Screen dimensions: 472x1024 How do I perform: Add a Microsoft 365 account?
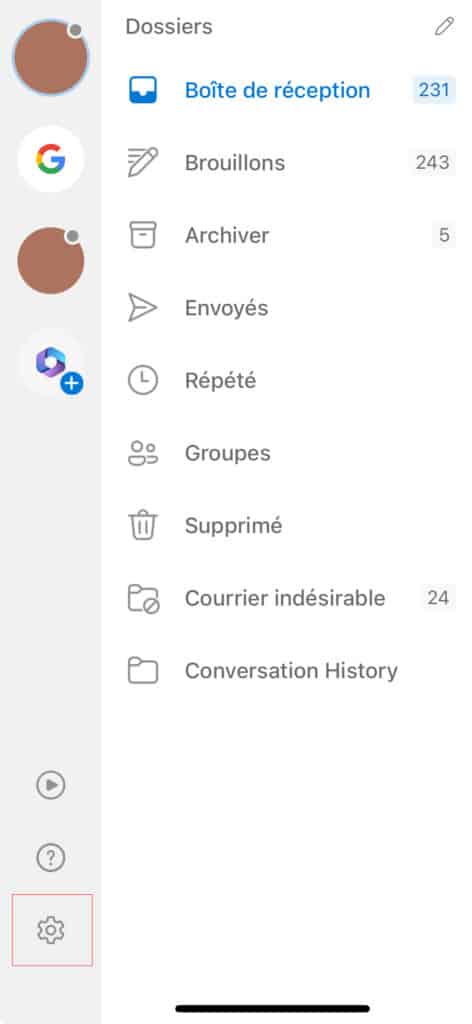(51, 364)
